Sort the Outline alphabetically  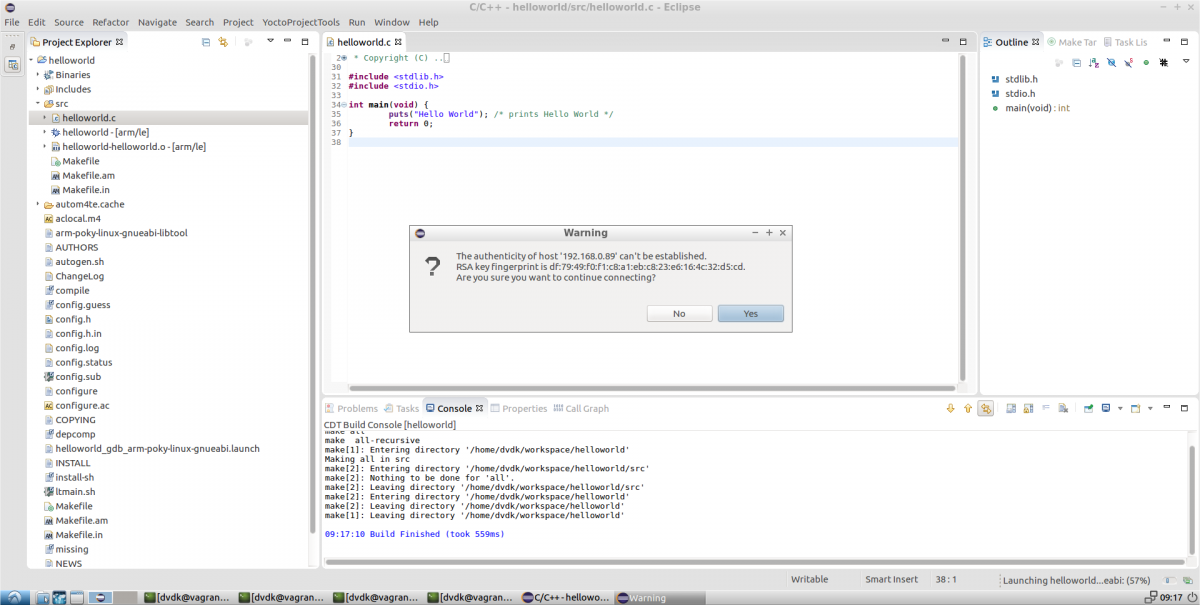(x=1093, y=62)
